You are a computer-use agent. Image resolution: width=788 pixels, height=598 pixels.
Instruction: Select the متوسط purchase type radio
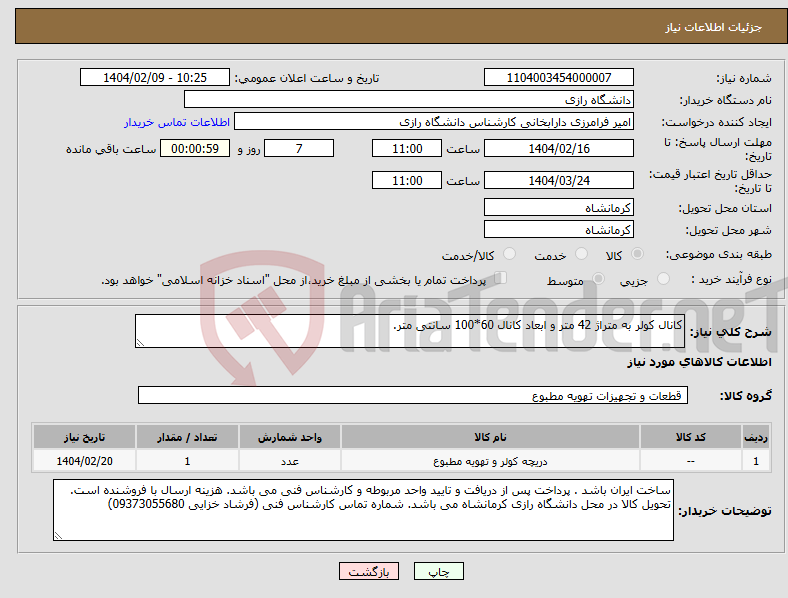(x=598, y=278)
